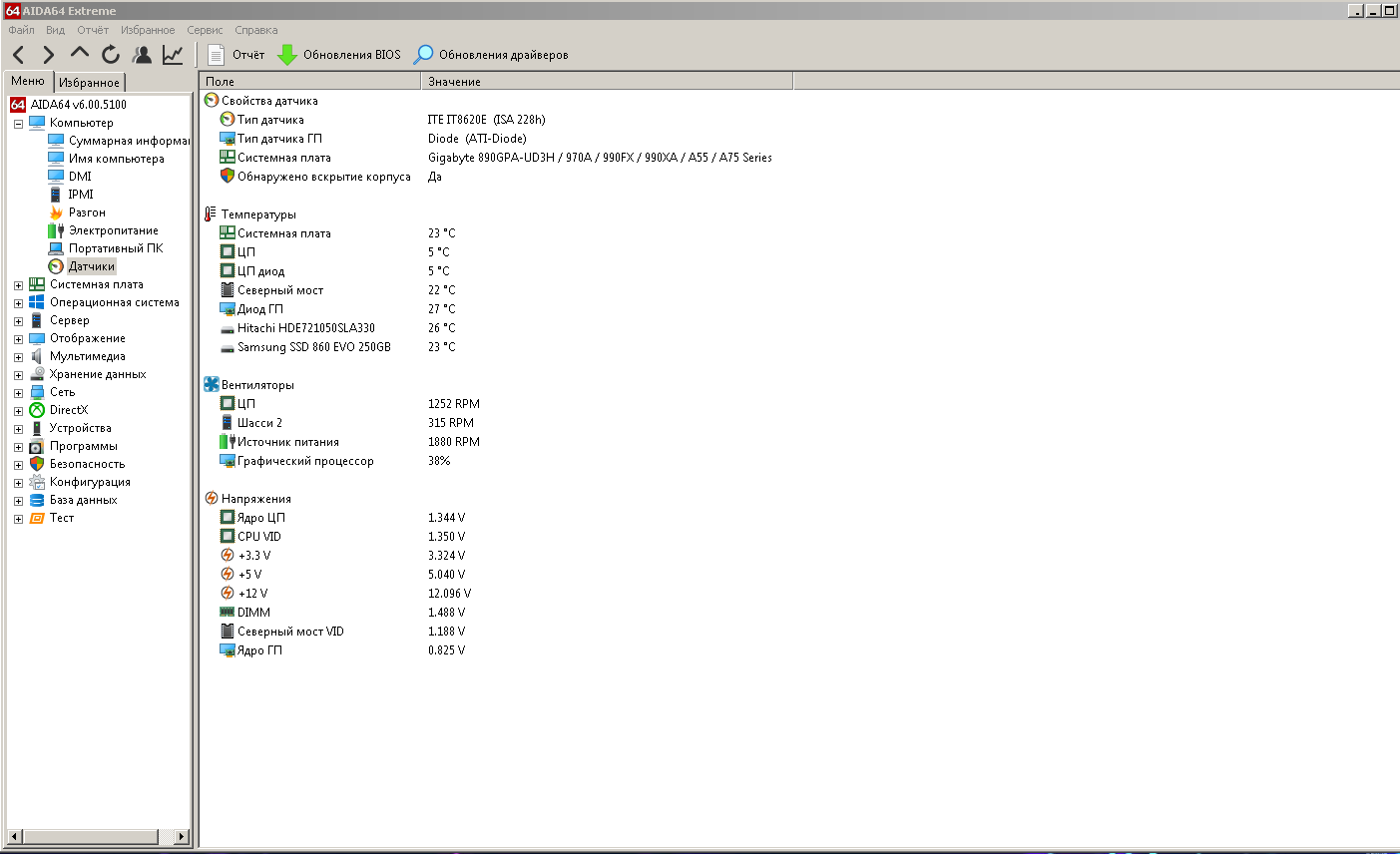
Task: Click Обновления драйверов search button
Action: click(x=492, y=55)
